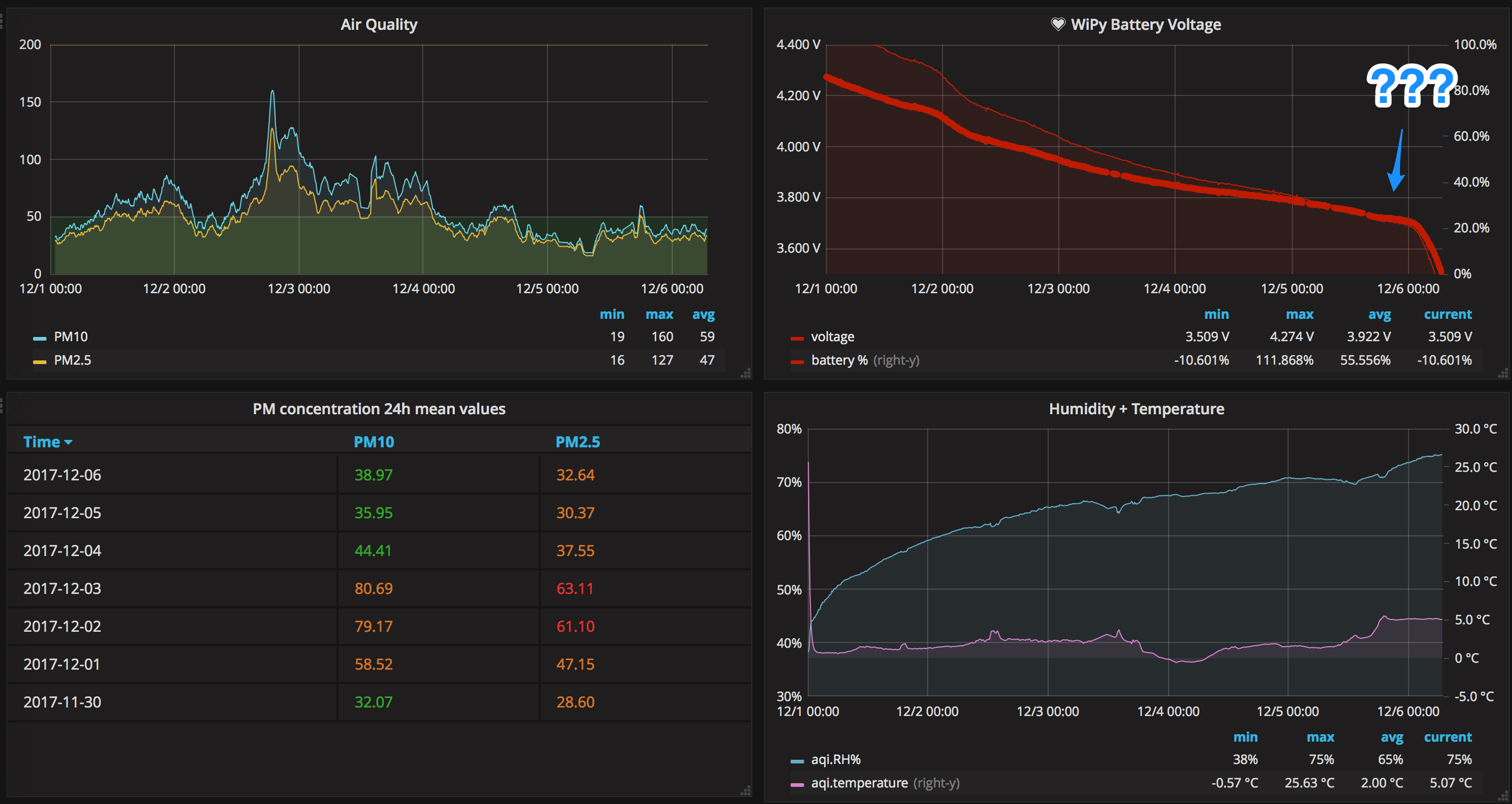Open color picker for aqi.temperature pink swatch
The image size is (1512, 804).
(797, 785)
